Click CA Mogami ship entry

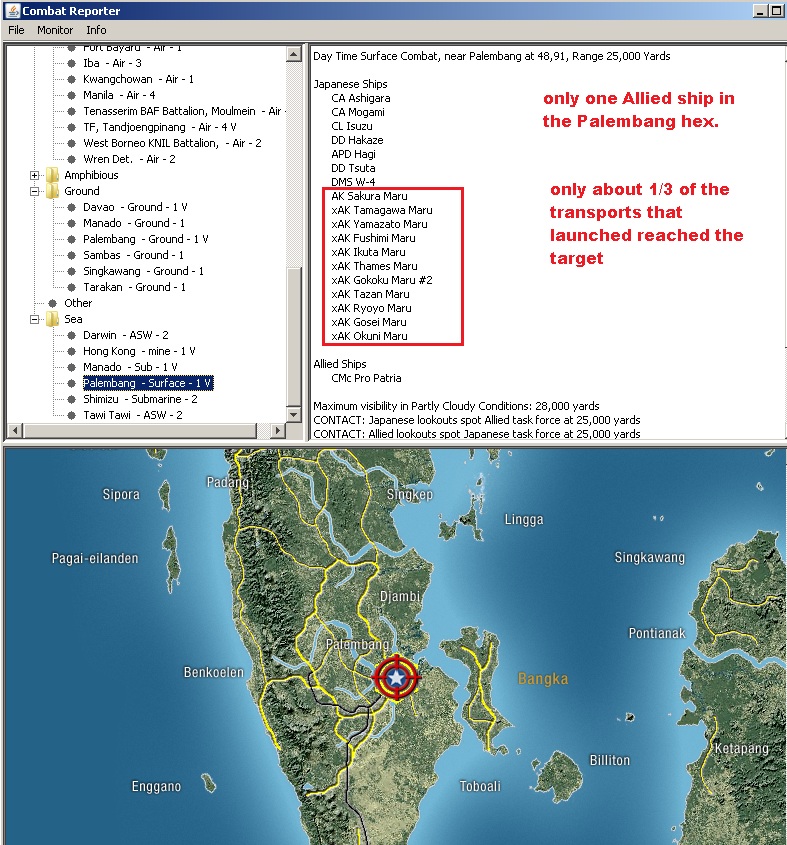coord(358,112)
